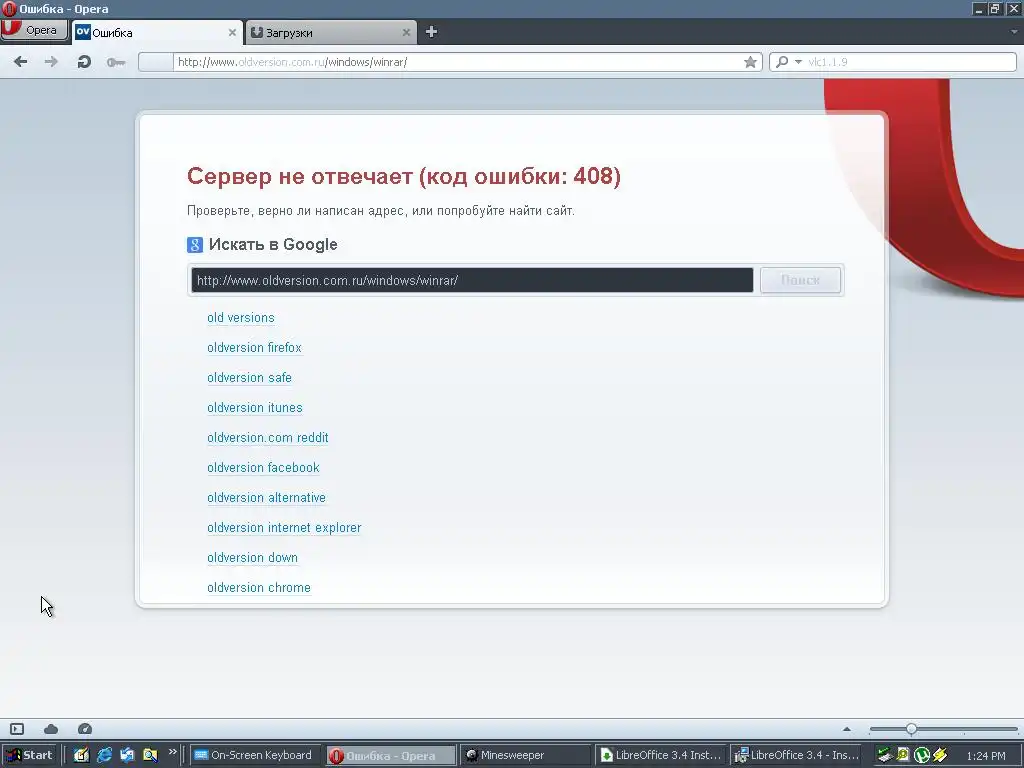Close the Ошибка tab

[232, 32]
